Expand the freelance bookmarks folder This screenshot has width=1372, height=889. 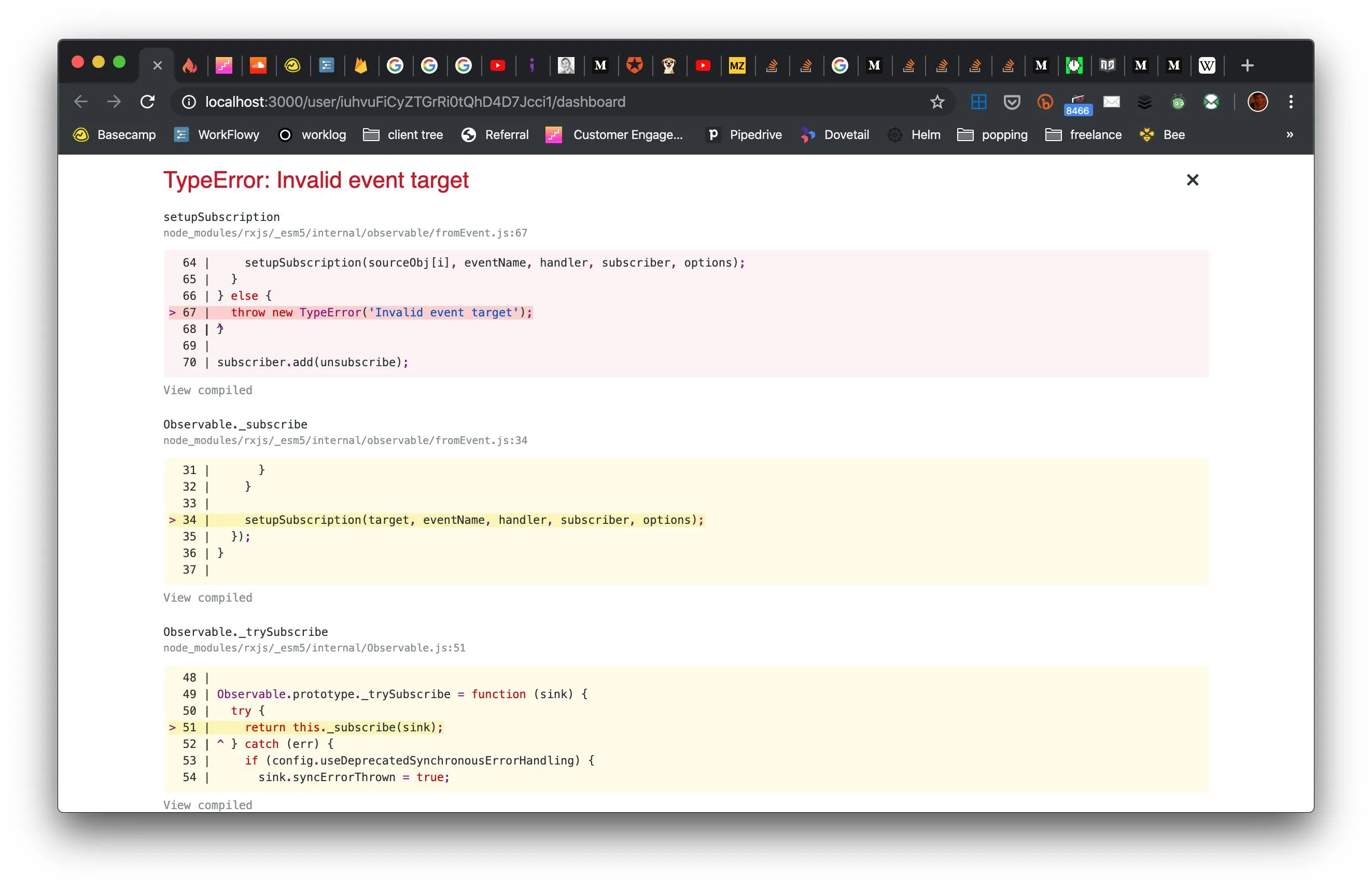coord(1084,135)
